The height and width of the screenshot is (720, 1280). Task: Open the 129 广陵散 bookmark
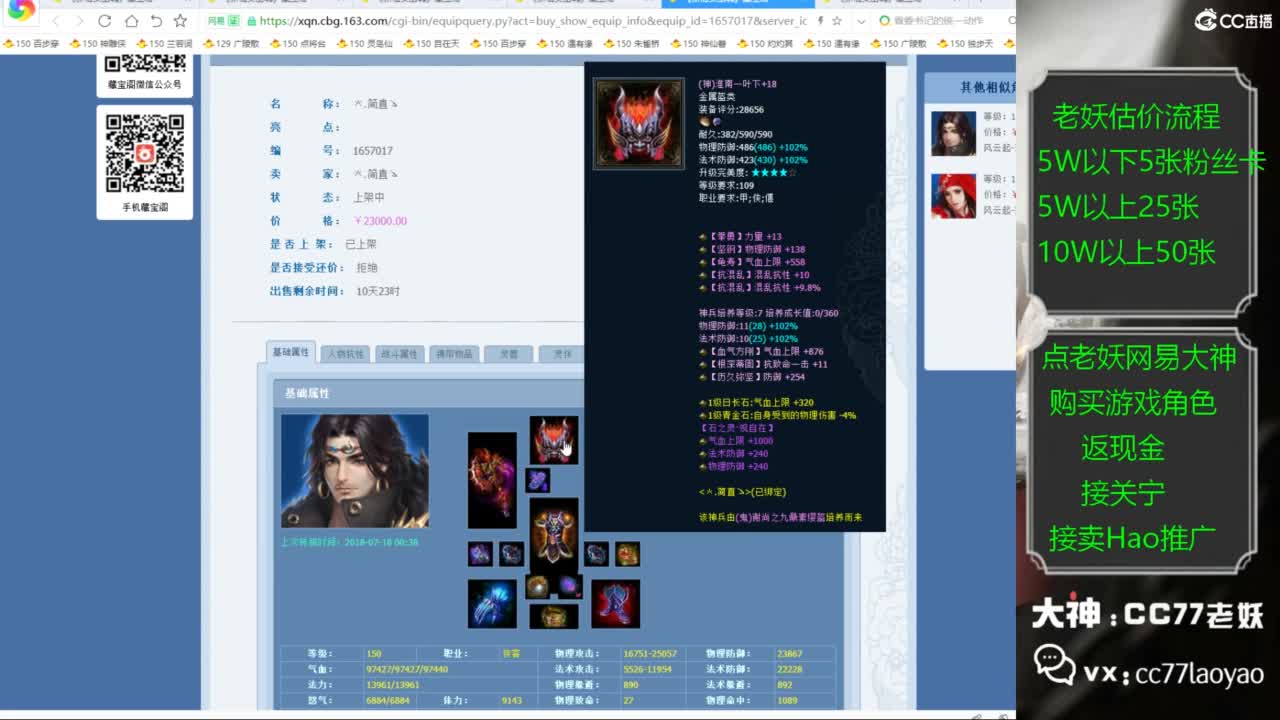[x=232, y=44]
